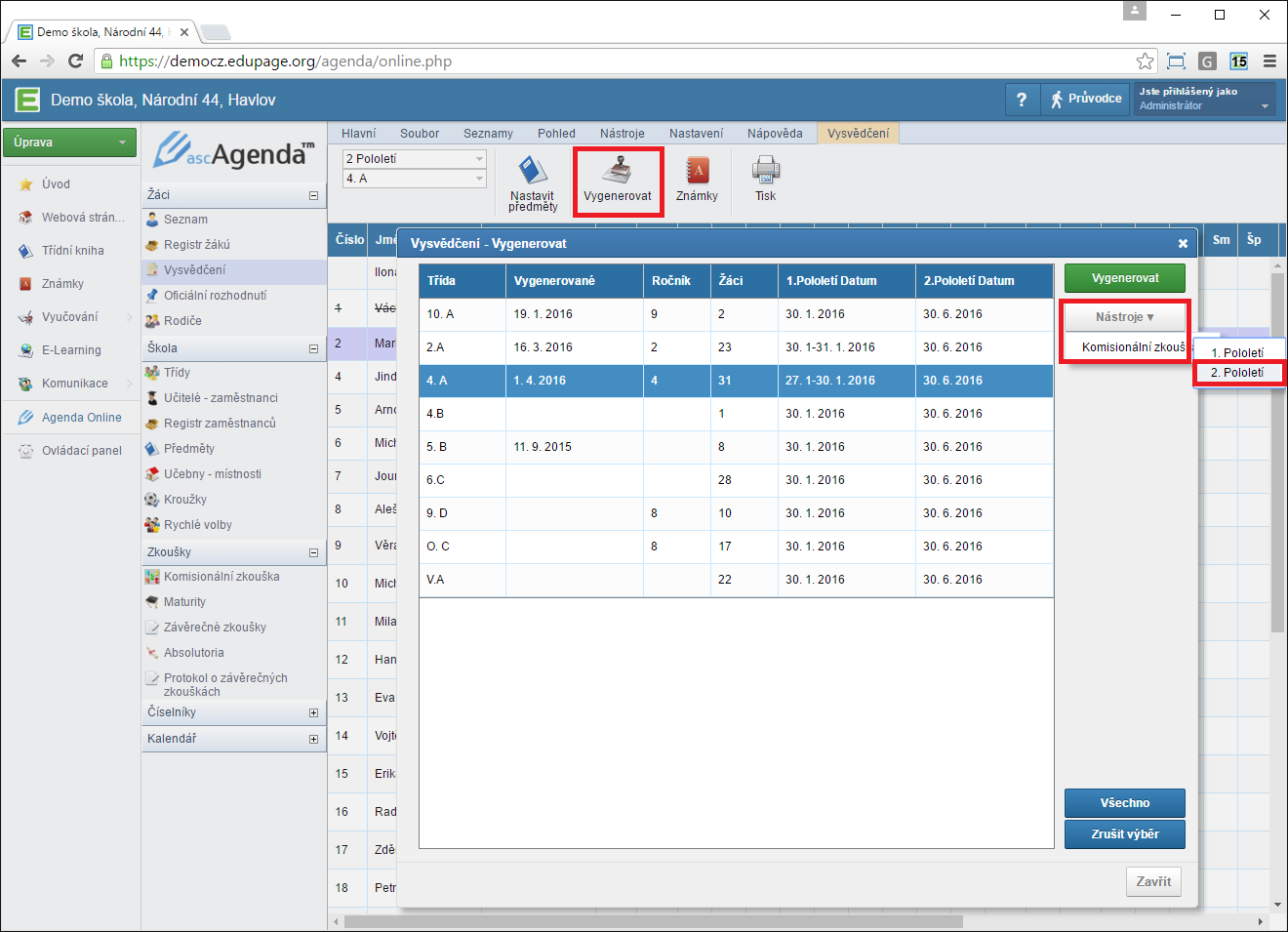The width and height of the screenshot is (1288, 932).
Task: Click the EduPage E logo
Action: pyautogui.click(x=27, y=100)
